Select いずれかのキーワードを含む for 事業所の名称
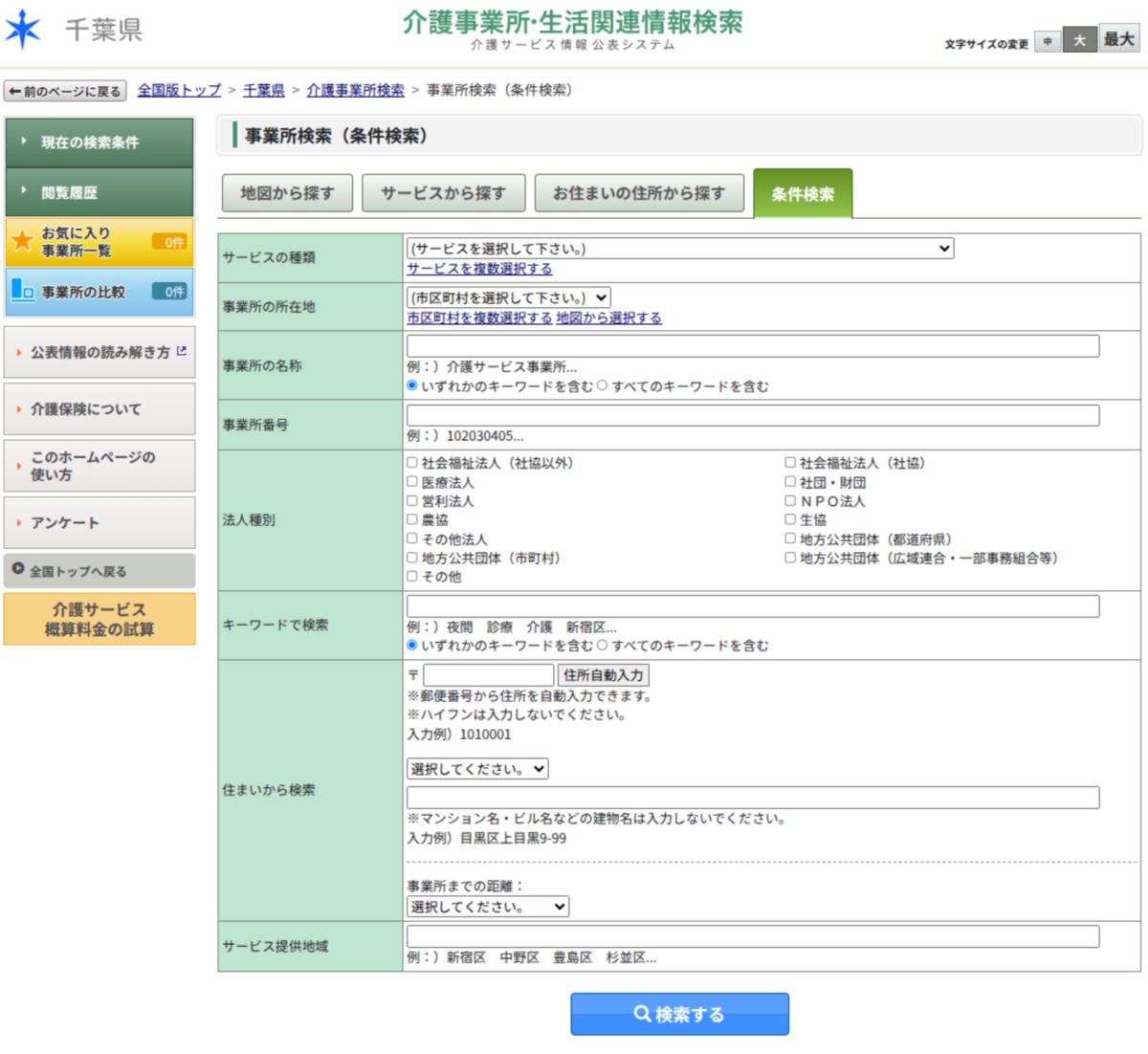The width and height of the screenshot is (1148, 1054). [412, 385]
